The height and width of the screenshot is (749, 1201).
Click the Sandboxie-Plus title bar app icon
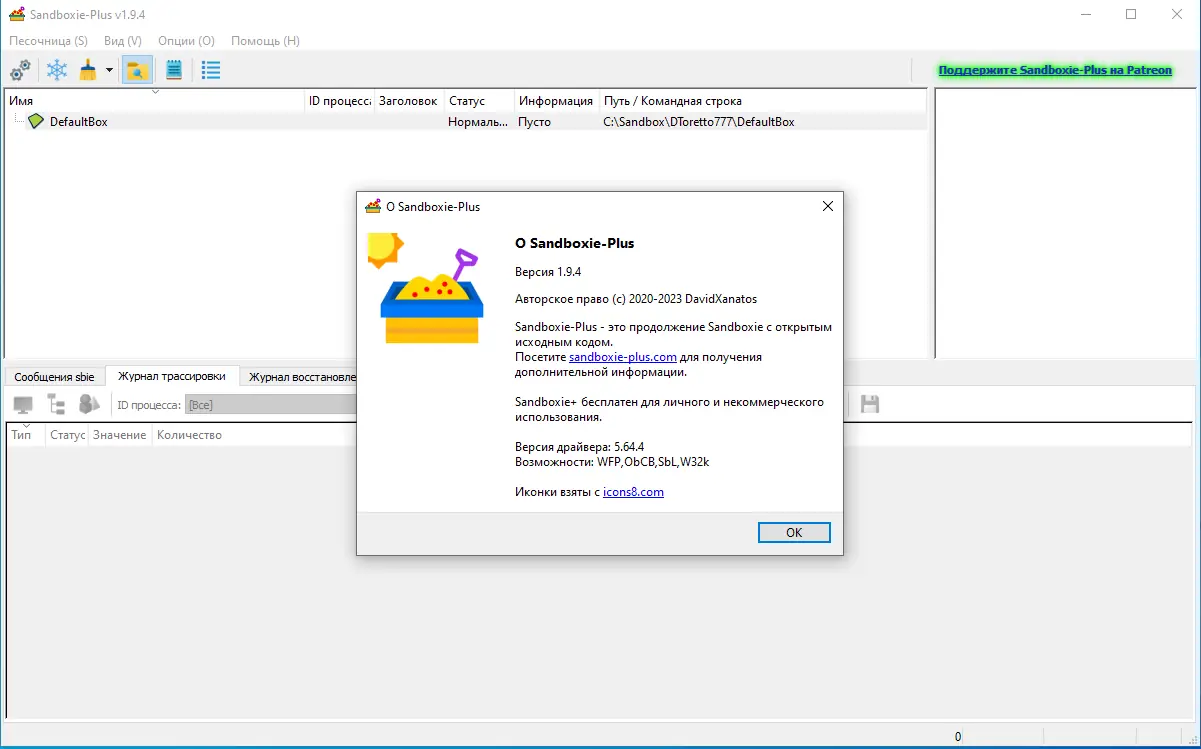tap(16, 14)
